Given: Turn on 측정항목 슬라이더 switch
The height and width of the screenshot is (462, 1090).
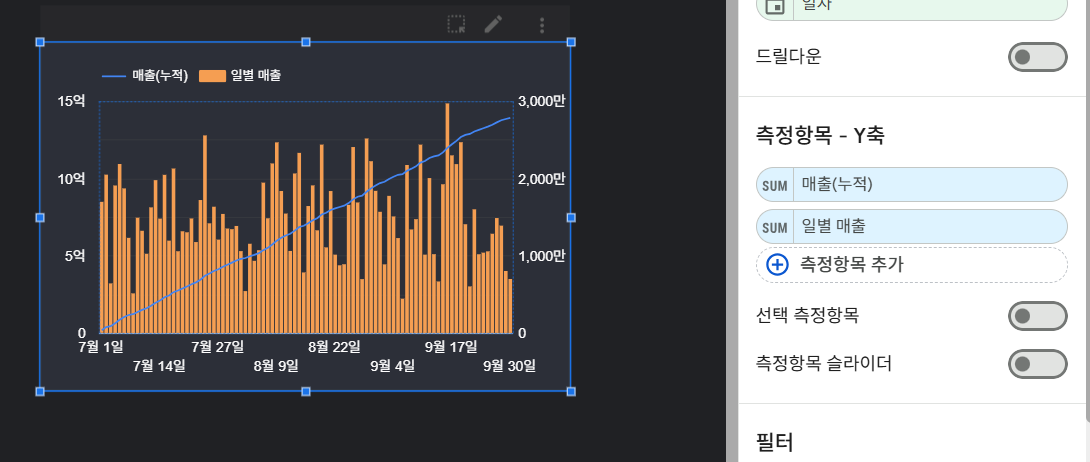Looking at the screenshot, I should tap(1037, 364).
